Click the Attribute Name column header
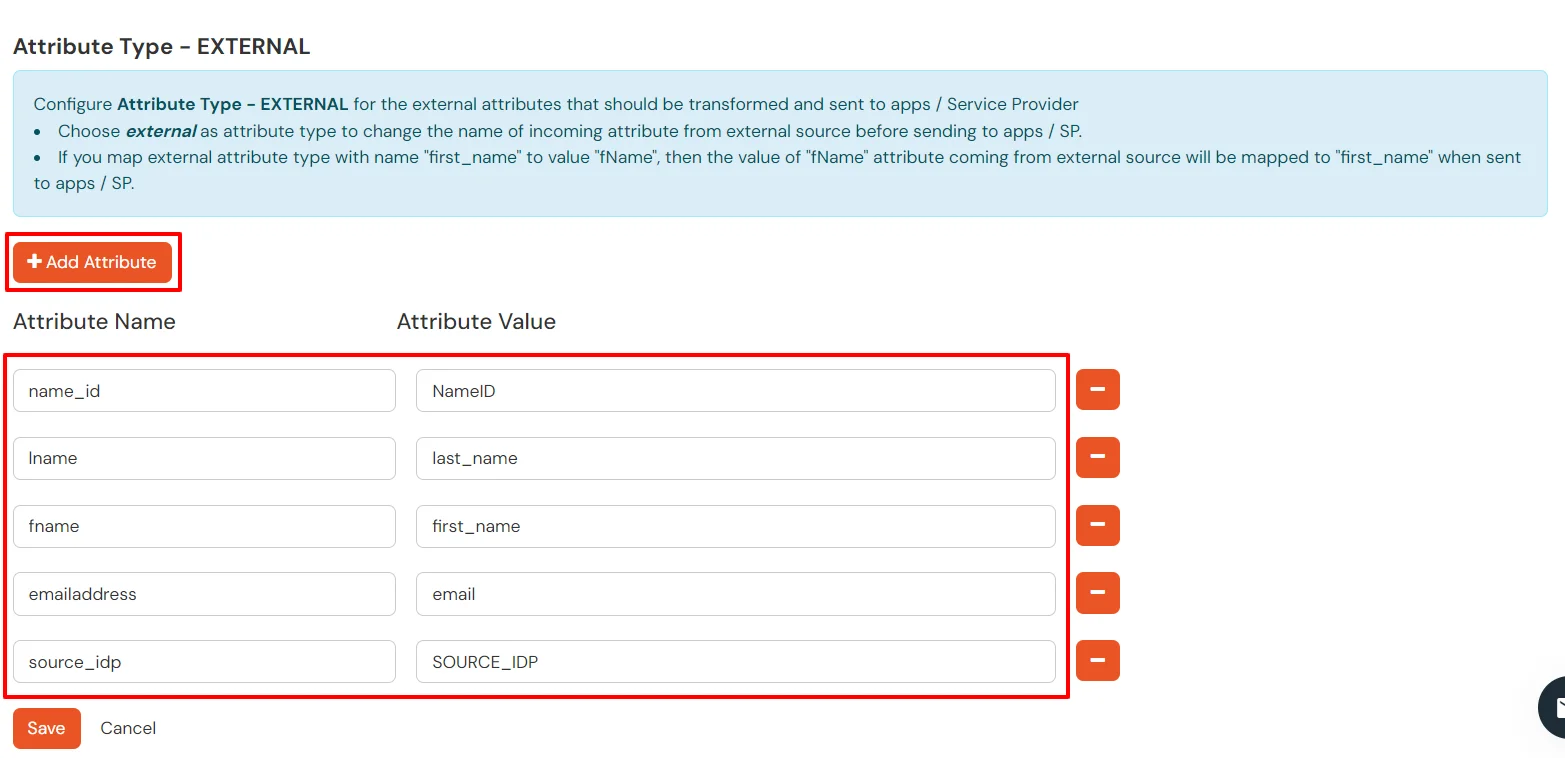1565x758 pixels. pos(93,321)
